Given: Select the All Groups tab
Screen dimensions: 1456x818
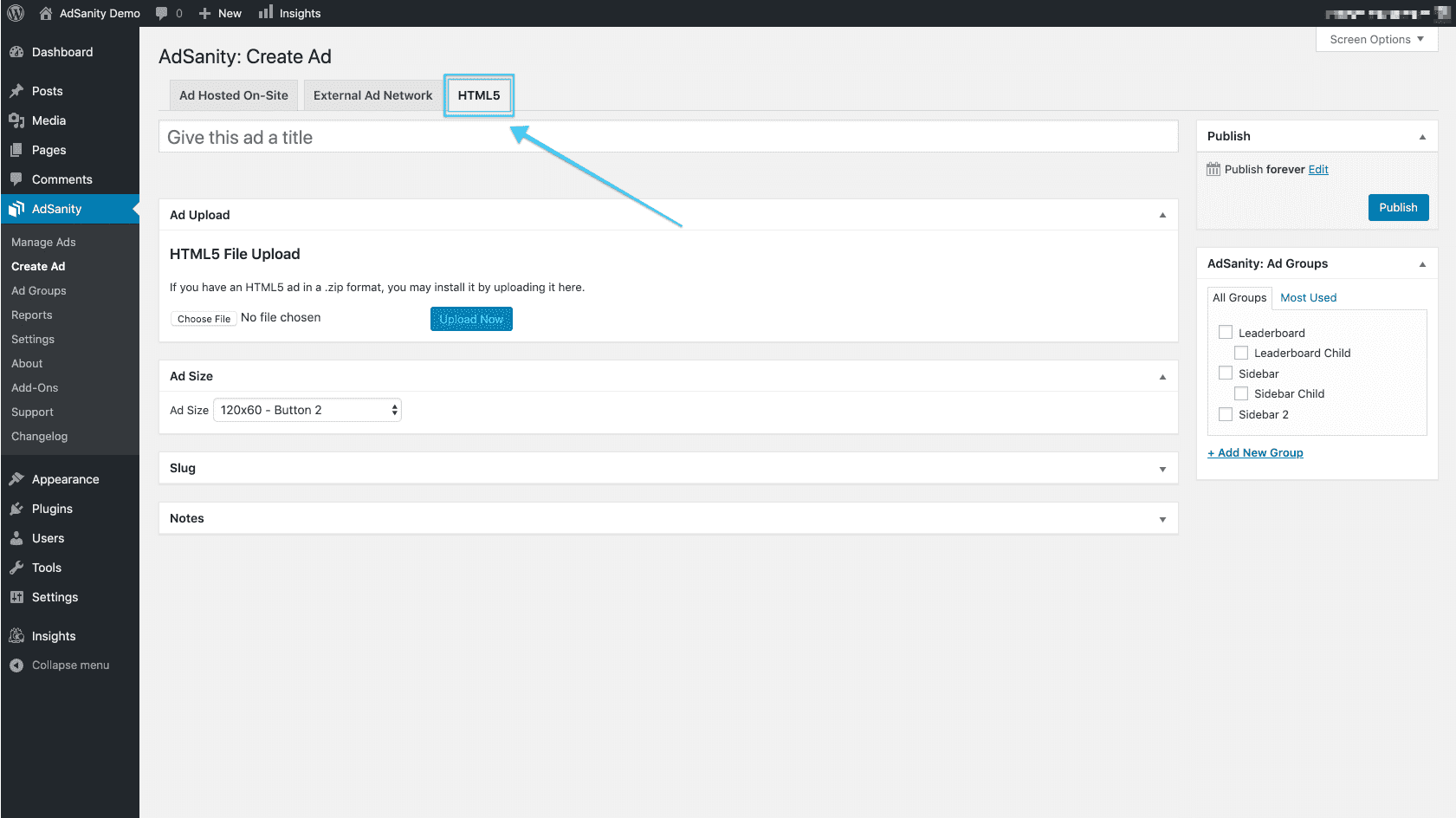Looking at the screenshot, I should coord(1239,297).
